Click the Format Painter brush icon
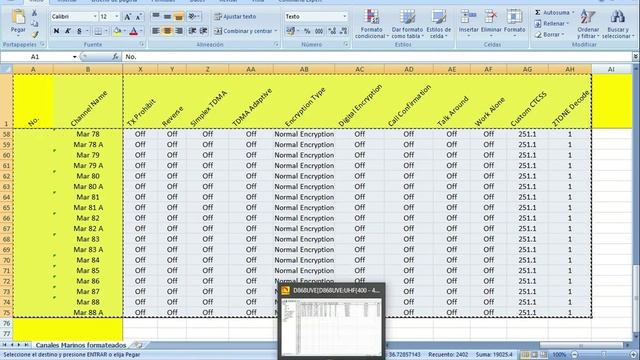The image size is (640, 360). coord(35,35)
